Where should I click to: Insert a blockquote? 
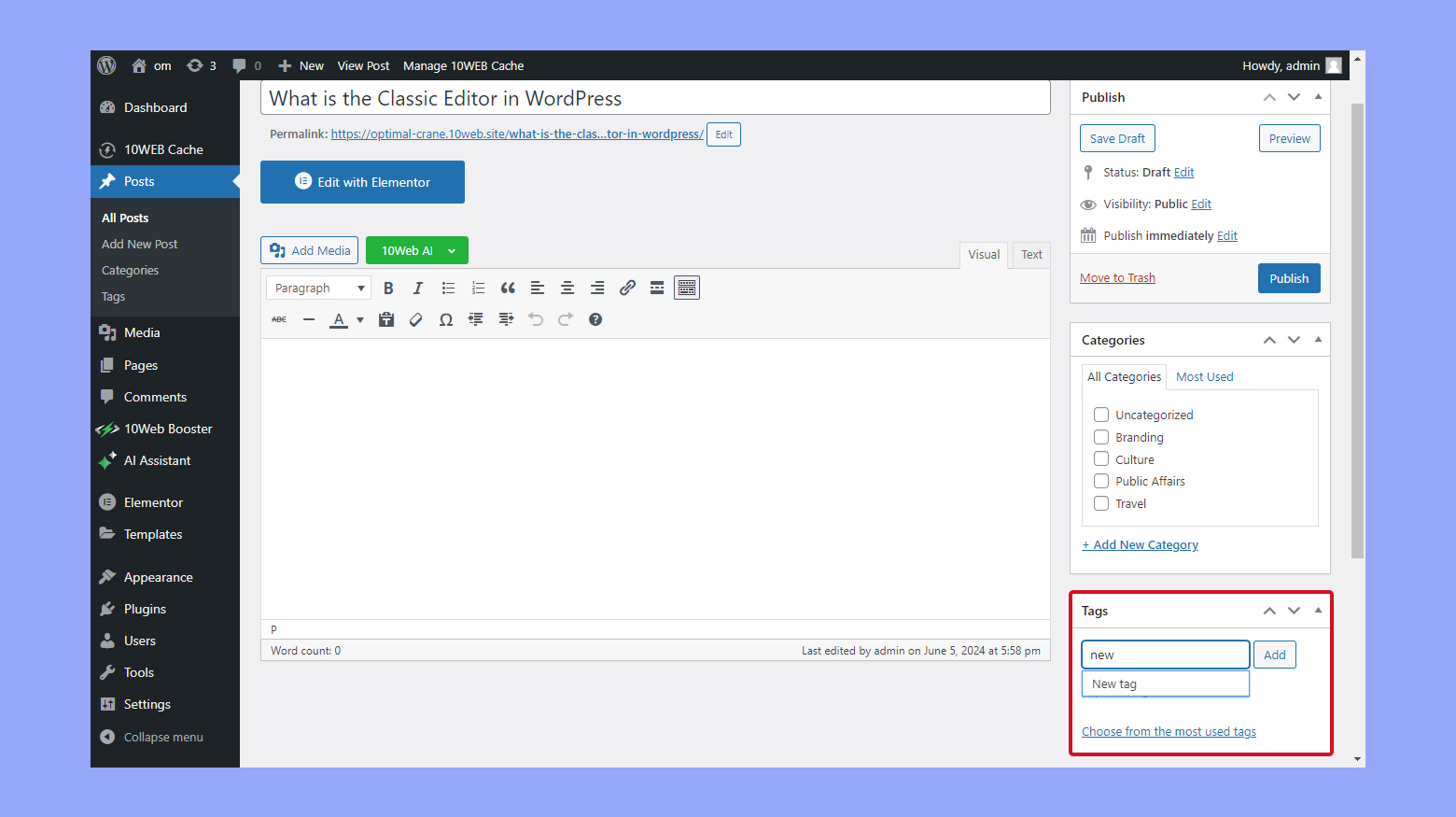tap(508, 288)
